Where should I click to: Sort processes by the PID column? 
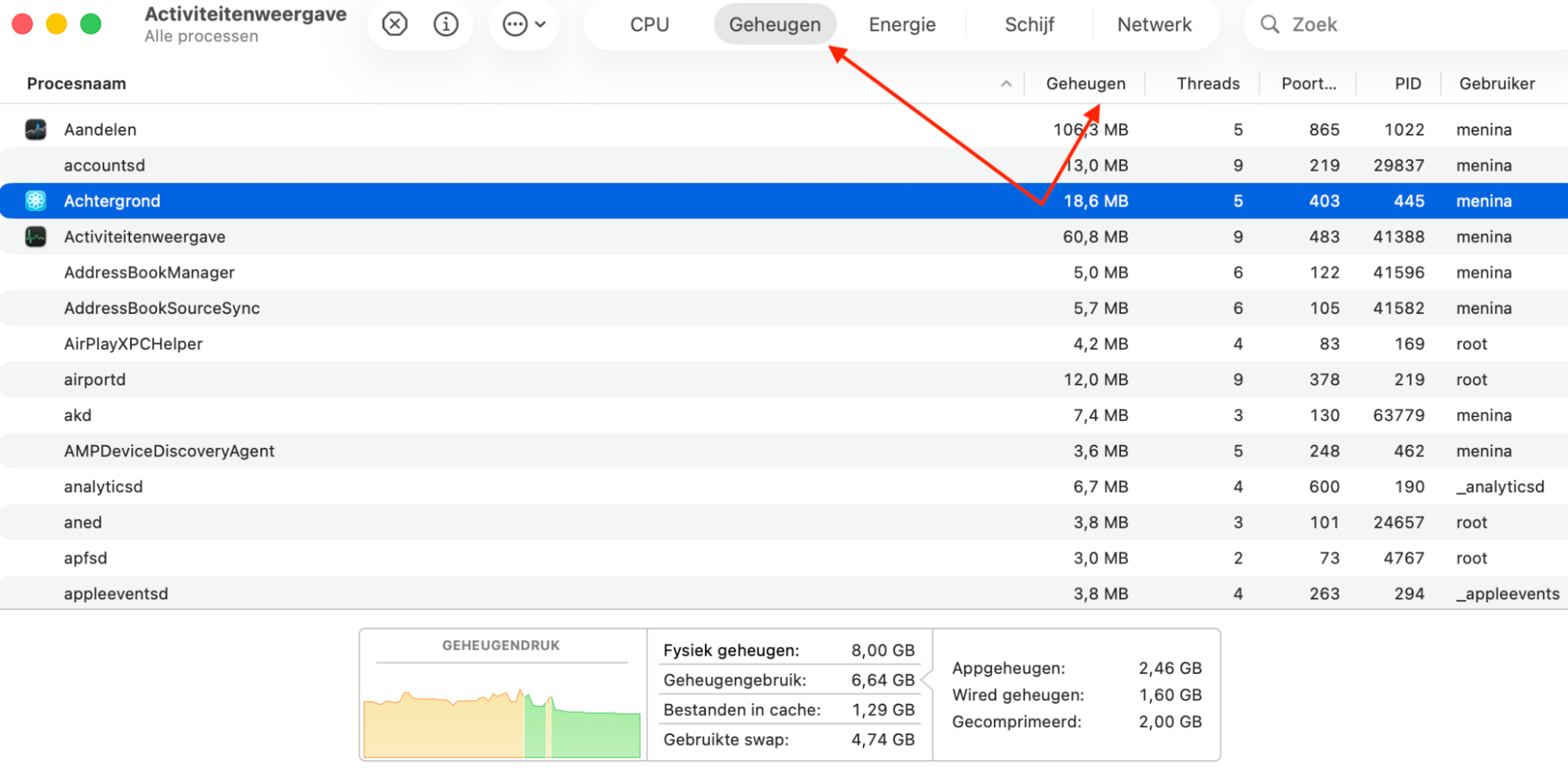(x=1407, y=82)
